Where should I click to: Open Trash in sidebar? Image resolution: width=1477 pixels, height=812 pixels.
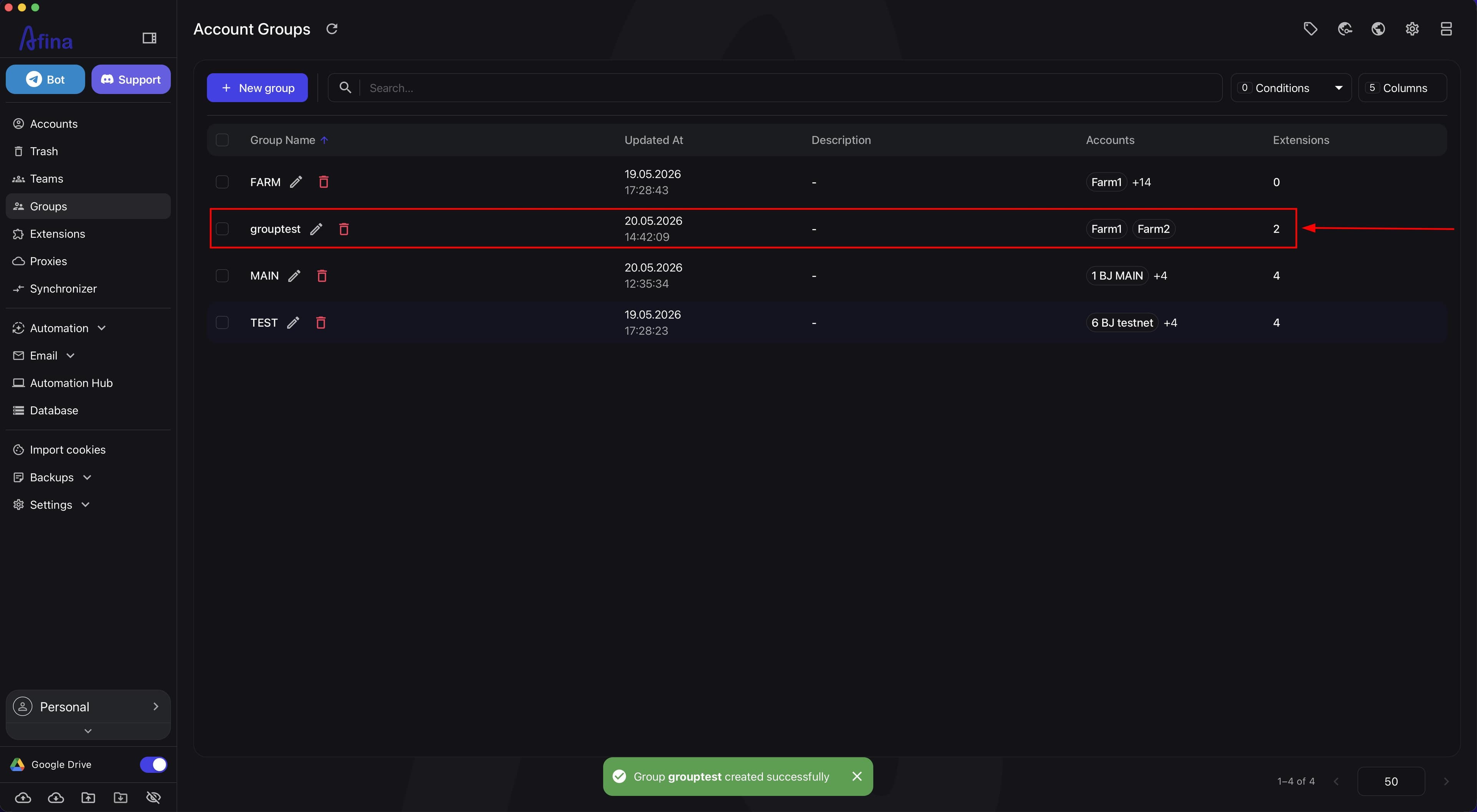(x=88, y=152)
